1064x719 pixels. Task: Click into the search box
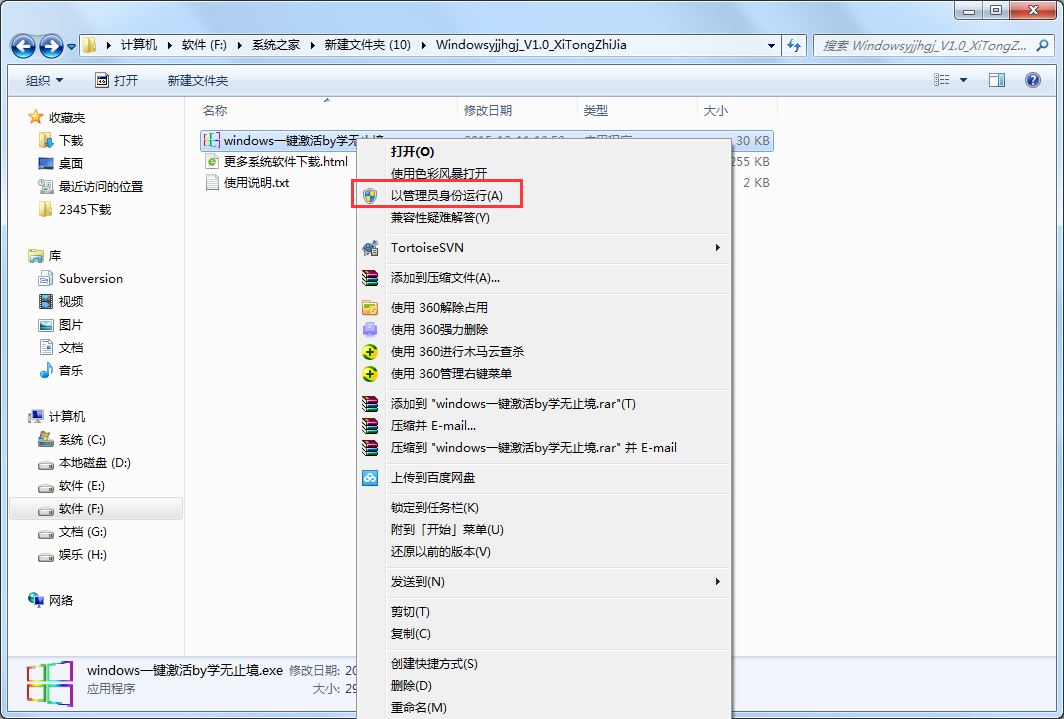tap(925, 45)
